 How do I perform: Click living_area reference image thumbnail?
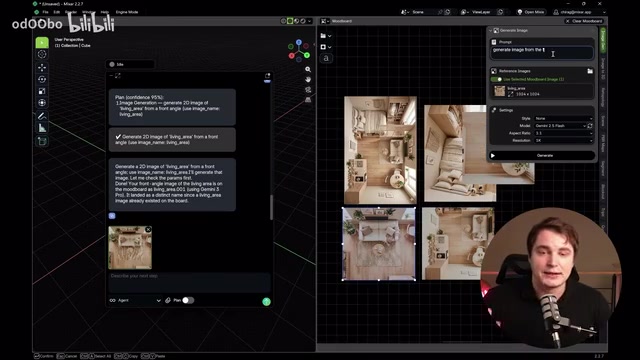pyautogui.click(x=500, y=91)
